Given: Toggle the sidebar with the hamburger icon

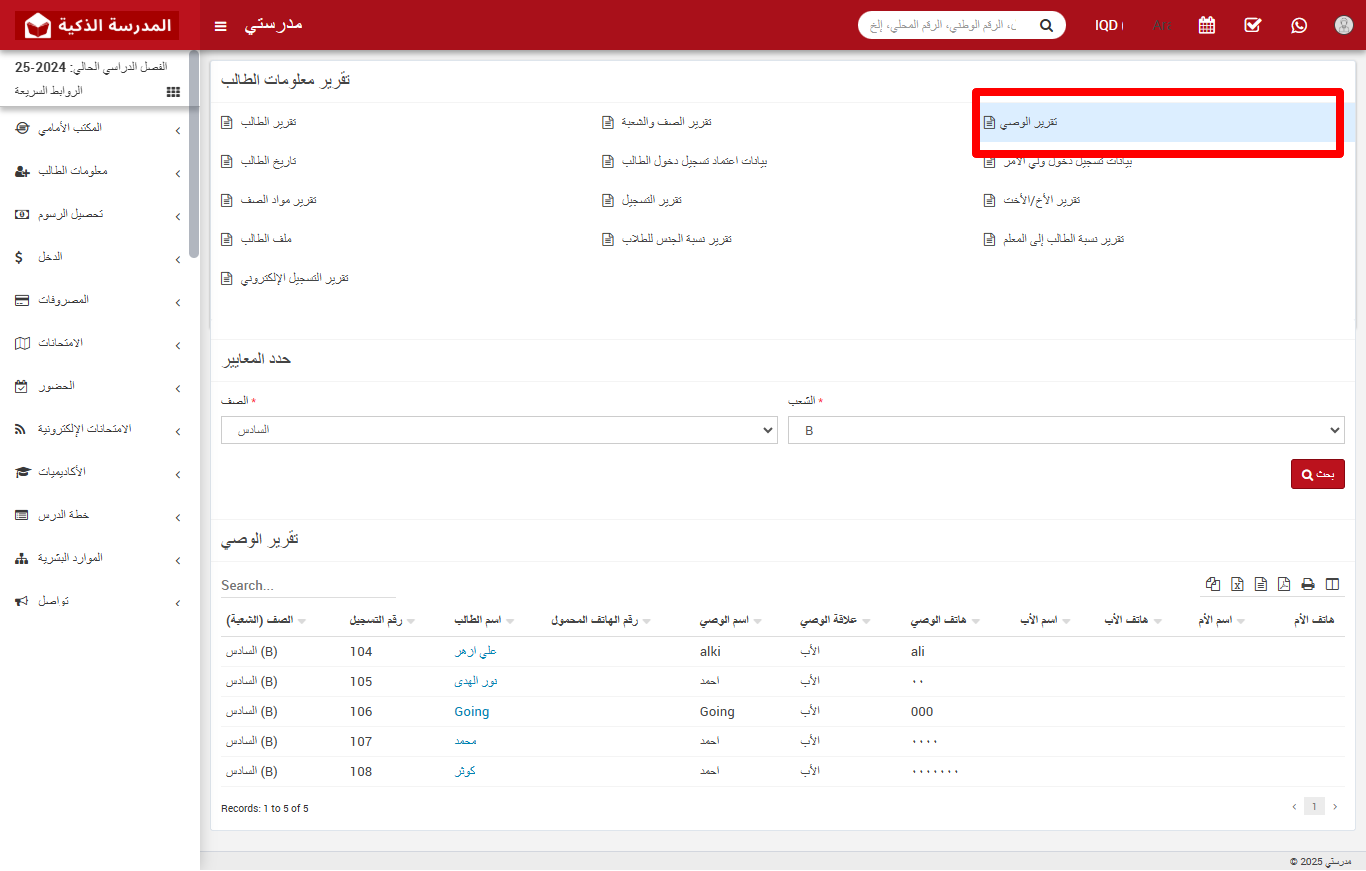Looking at the screenshot, I should coord(220,25).
